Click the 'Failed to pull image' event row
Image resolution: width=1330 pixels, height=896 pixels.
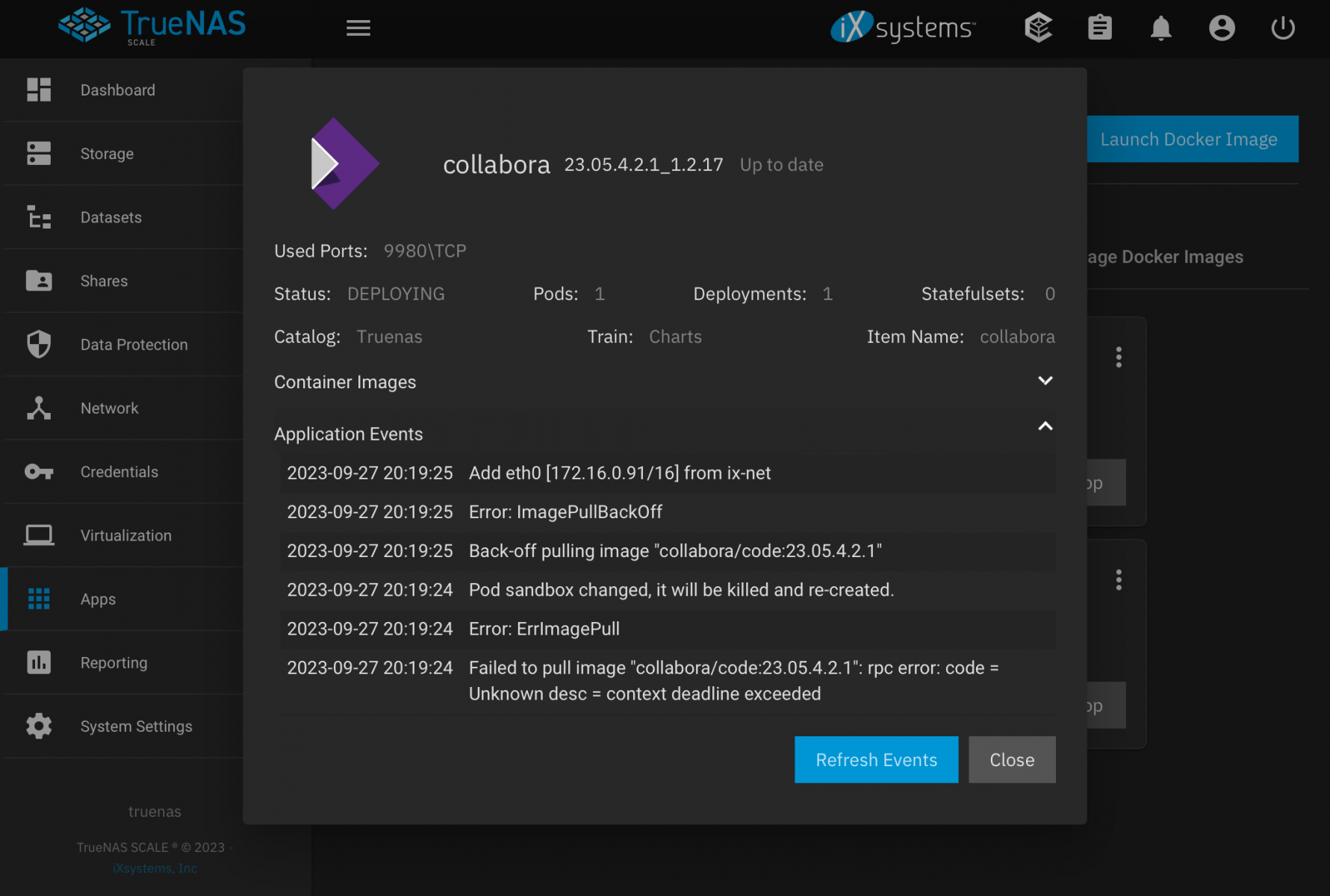668,681
